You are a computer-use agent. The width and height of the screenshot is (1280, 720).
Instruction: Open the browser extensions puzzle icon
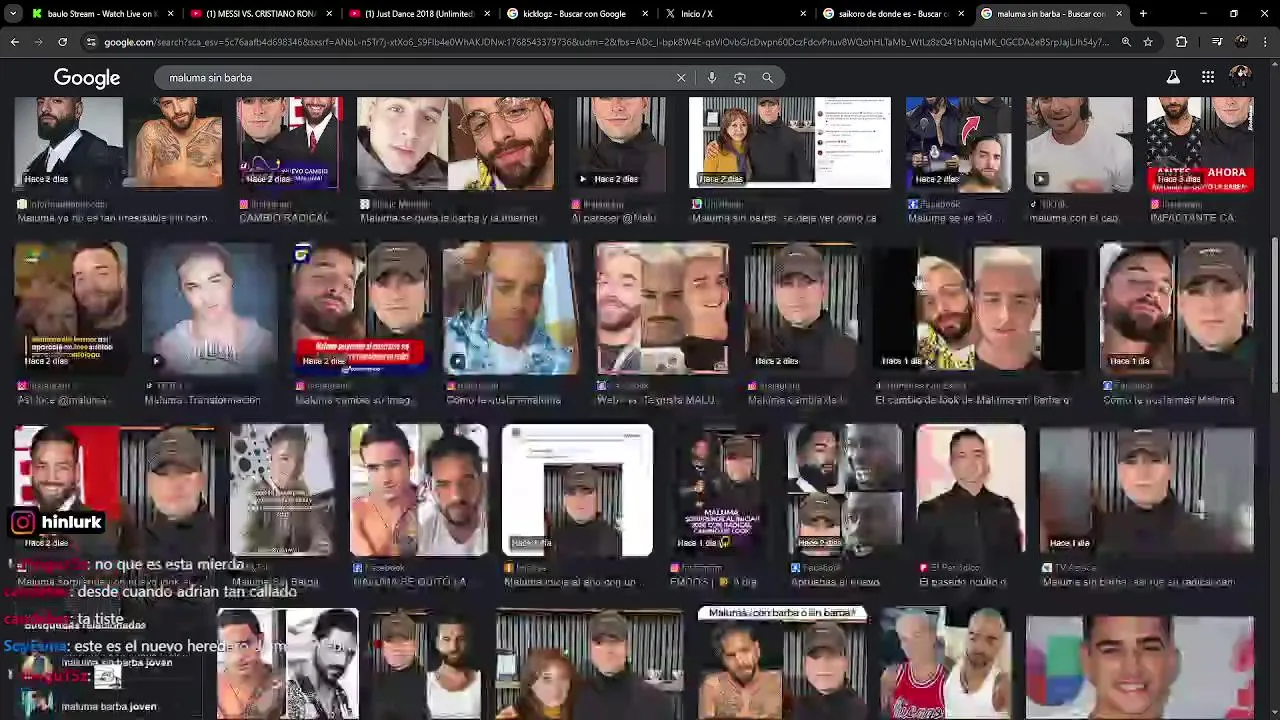click(x=1181, y=42)
